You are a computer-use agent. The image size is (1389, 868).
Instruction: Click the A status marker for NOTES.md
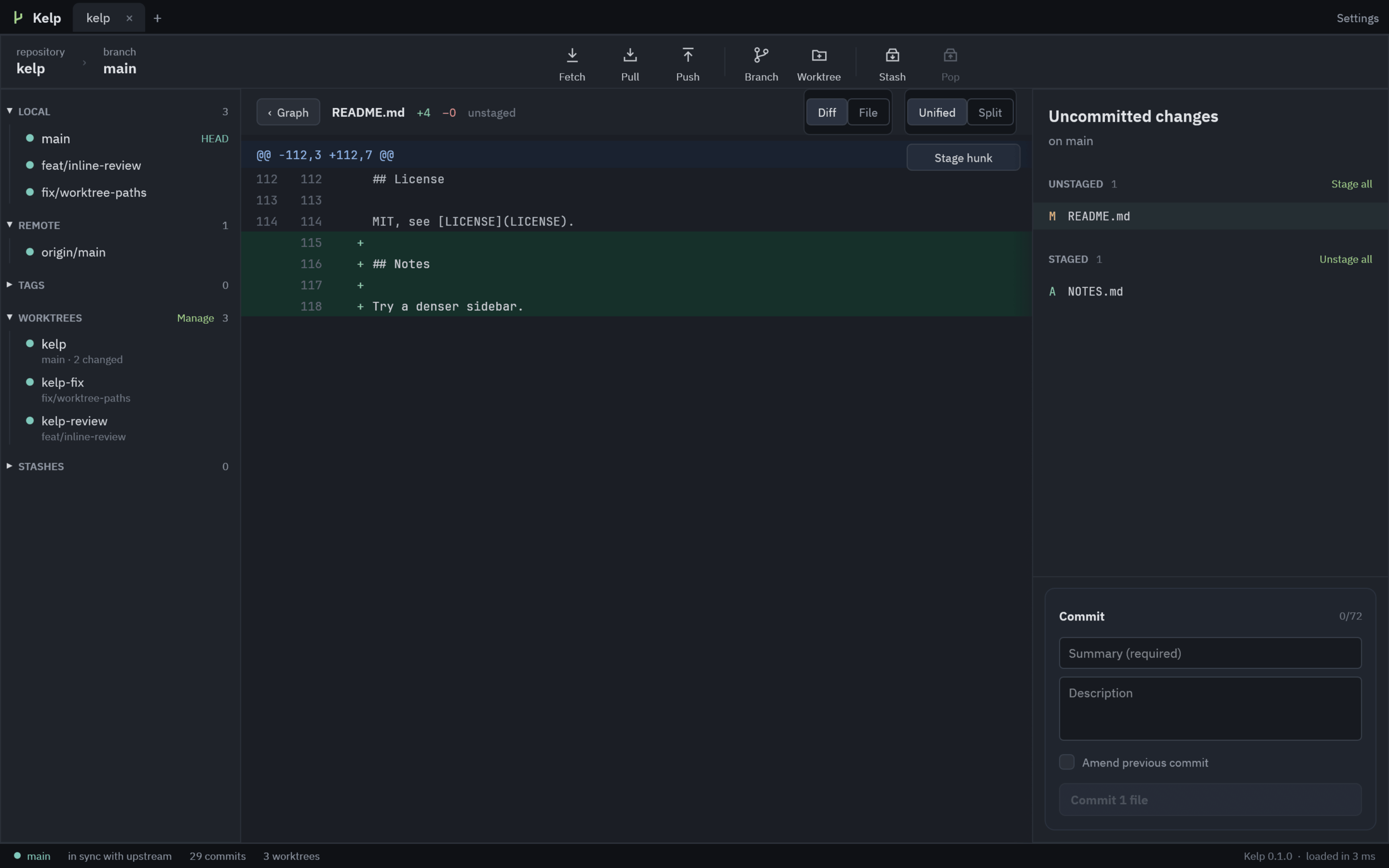point(1052,291)
